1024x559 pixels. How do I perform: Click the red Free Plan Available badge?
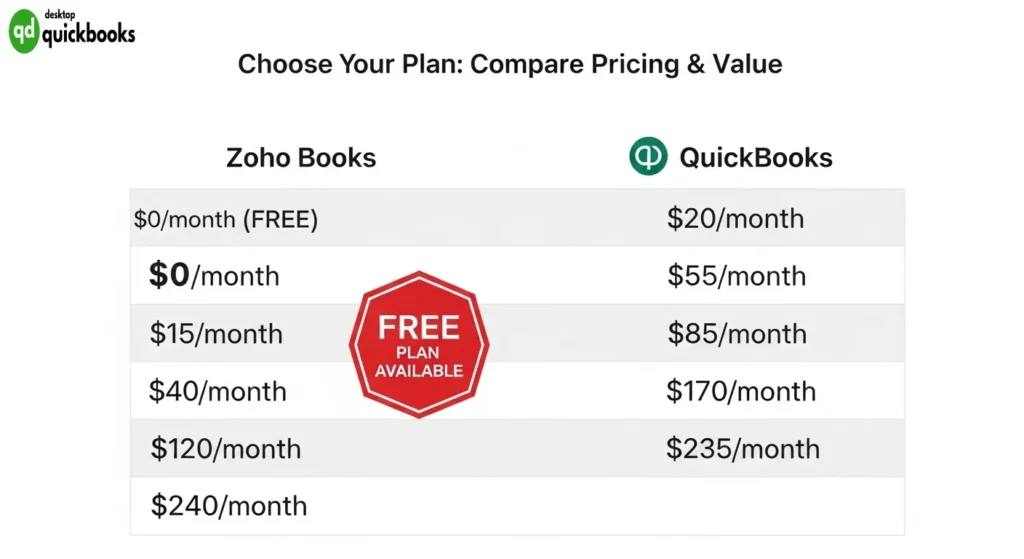coord(419,345)
